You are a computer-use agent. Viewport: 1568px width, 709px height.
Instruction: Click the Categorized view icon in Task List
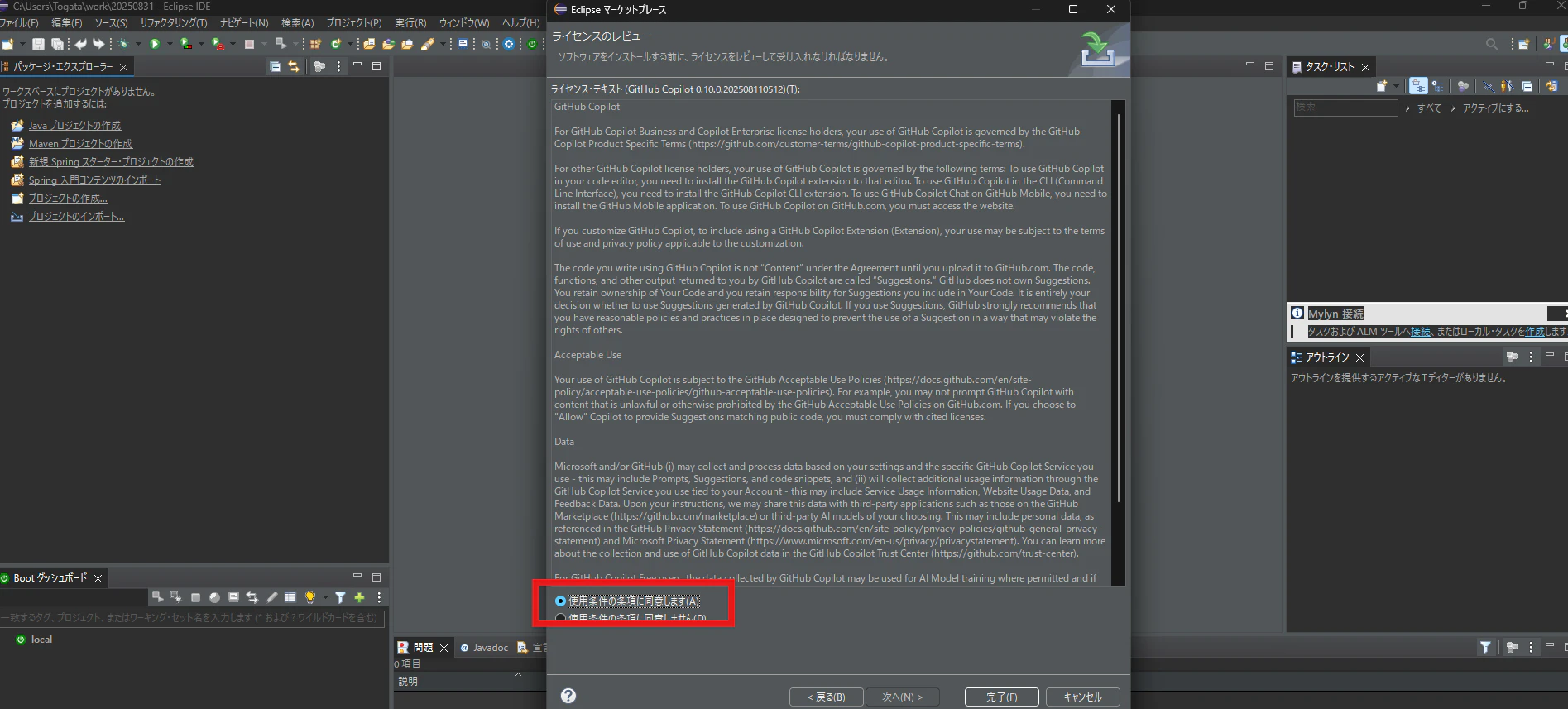pyautogui.click(x=1419, y=86)
